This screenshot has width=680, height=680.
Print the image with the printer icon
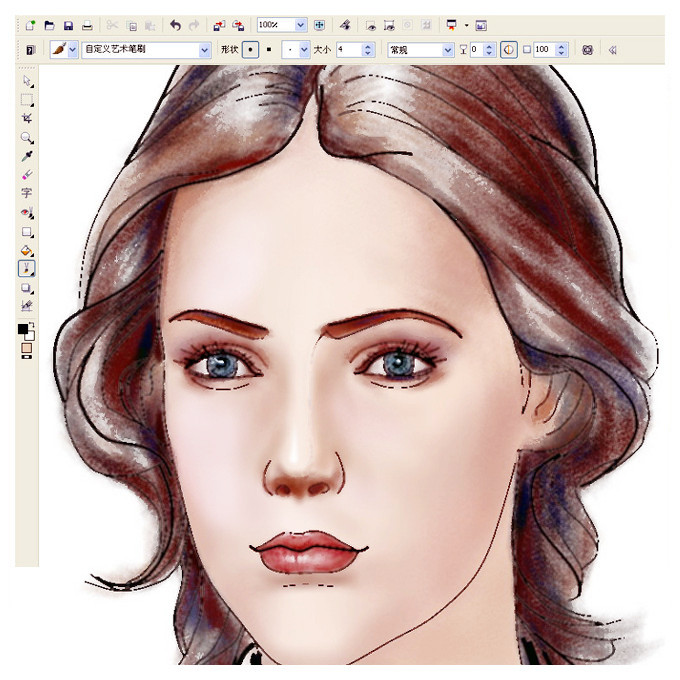[x=87, y=26]
